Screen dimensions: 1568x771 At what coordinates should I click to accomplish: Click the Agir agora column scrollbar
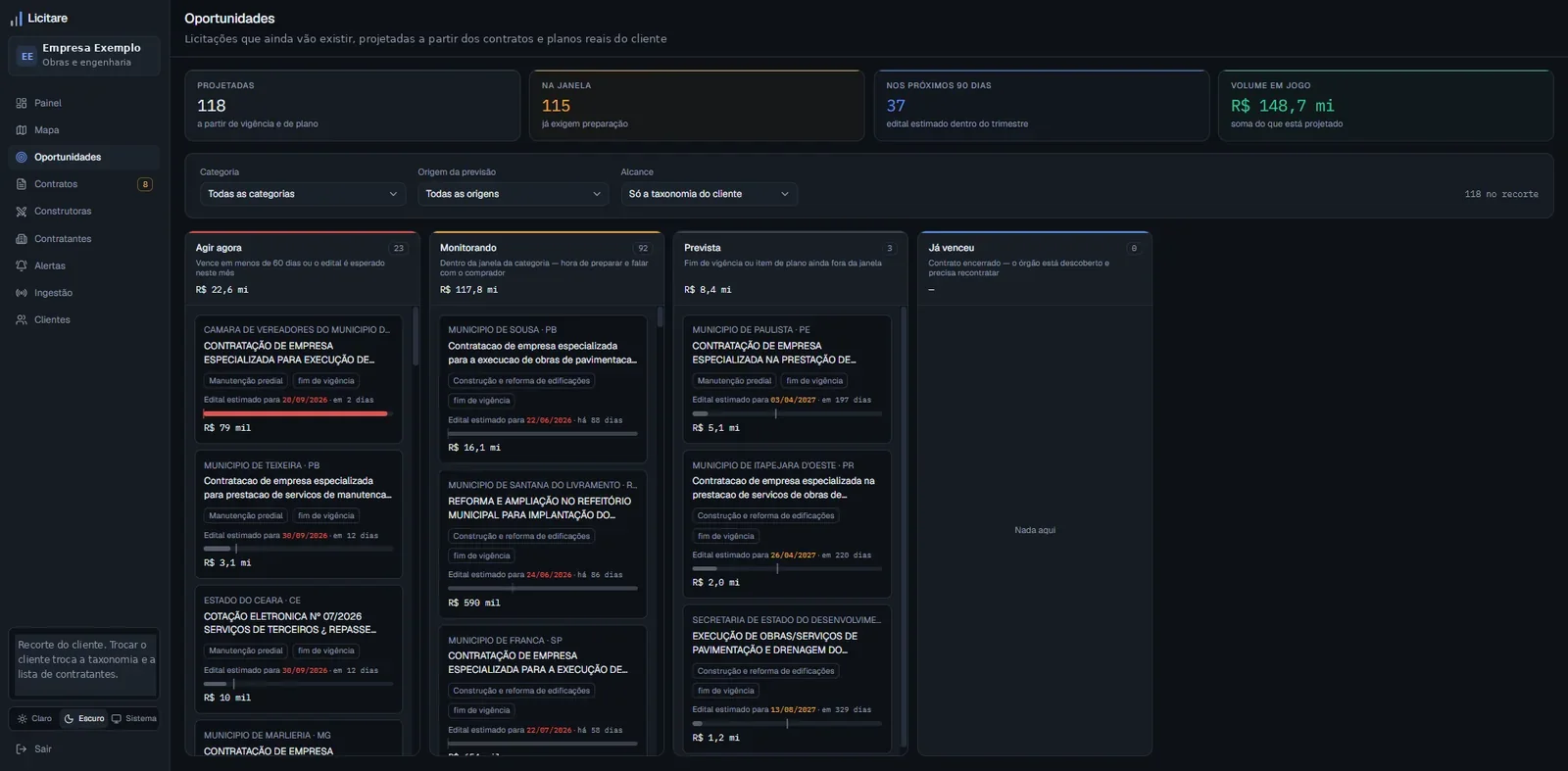pos(416,336)
